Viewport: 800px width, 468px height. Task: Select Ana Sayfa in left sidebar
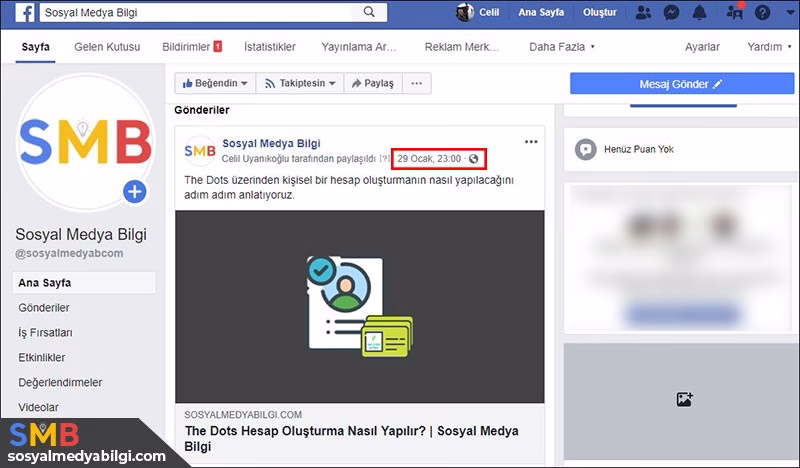[x=84, y=283]
